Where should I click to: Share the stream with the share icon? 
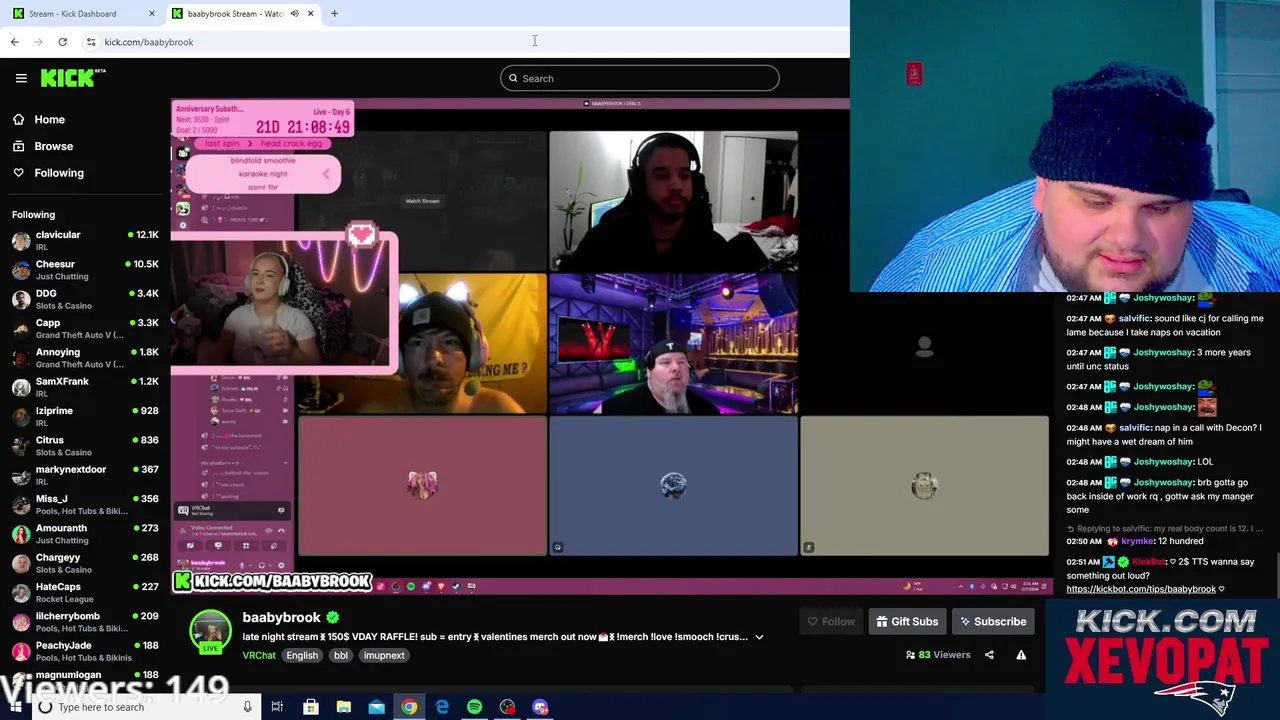coord(989,655)
